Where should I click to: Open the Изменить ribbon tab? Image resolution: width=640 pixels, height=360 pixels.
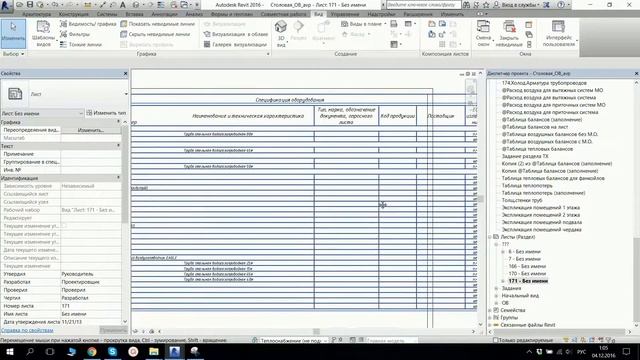tap(452, 14)
